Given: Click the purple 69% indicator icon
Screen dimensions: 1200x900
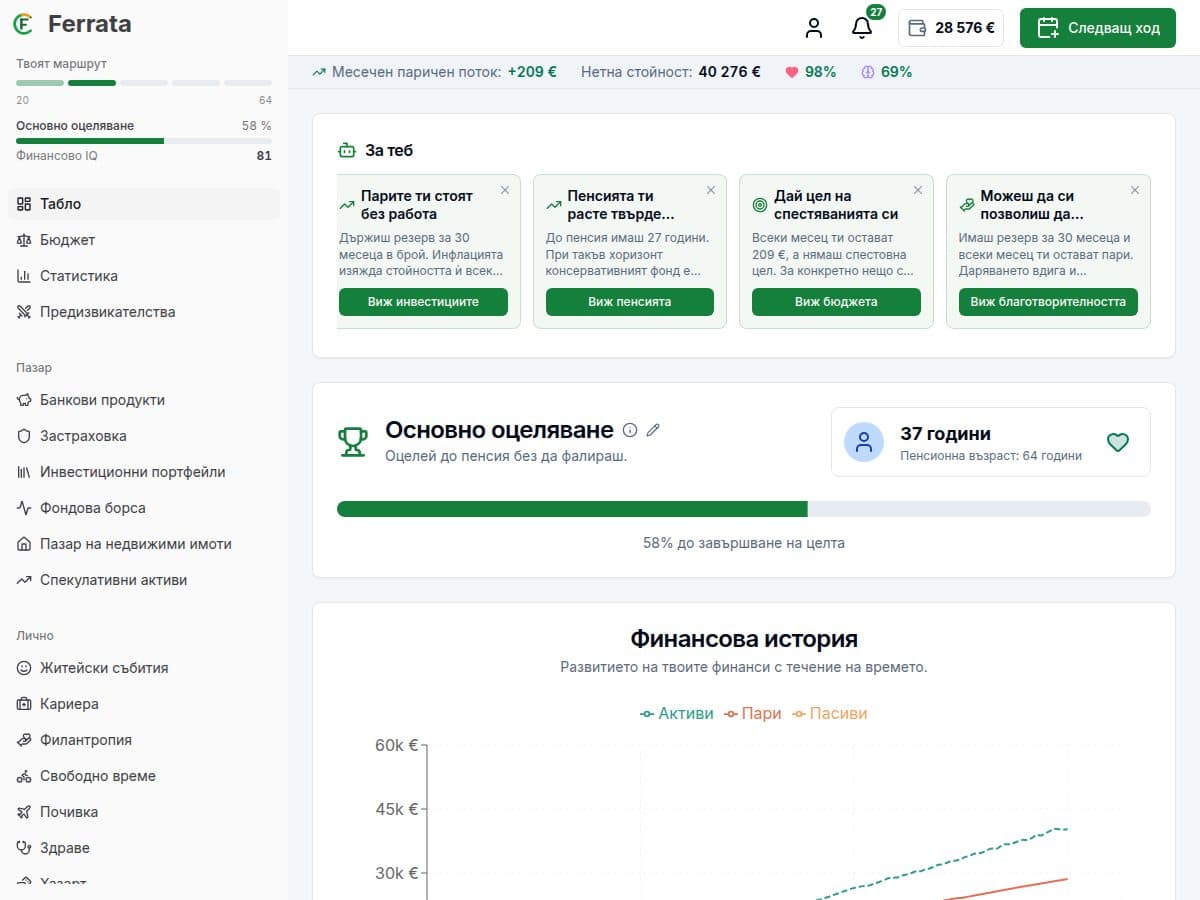Looking at the screenshot, I should pyautogui.click(x=868, y=72).
